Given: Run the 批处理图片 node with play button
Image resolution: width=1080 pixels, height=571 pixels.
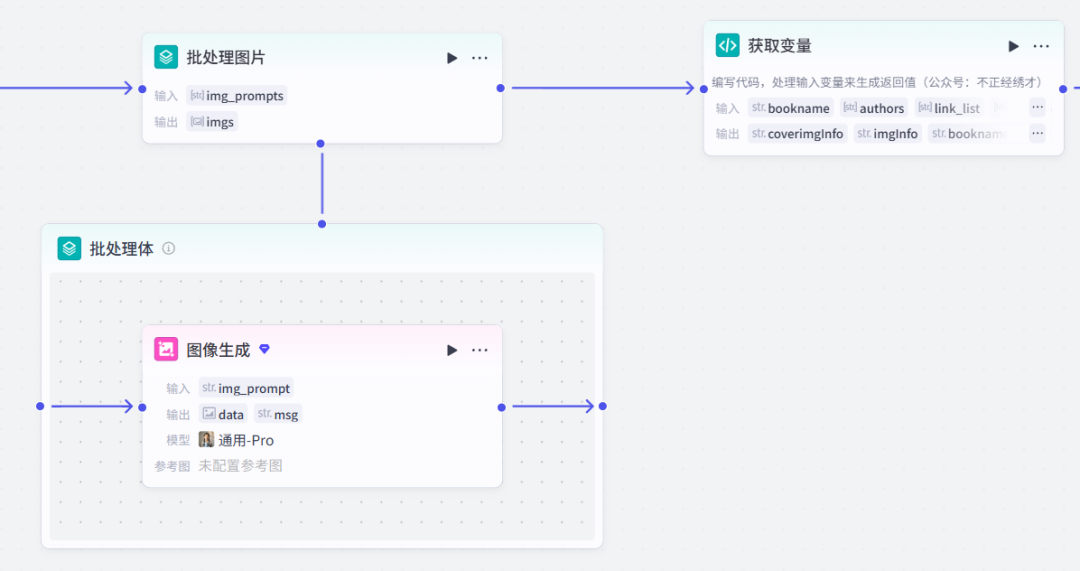Looking at the screenshot, I should tap(452, 58).
